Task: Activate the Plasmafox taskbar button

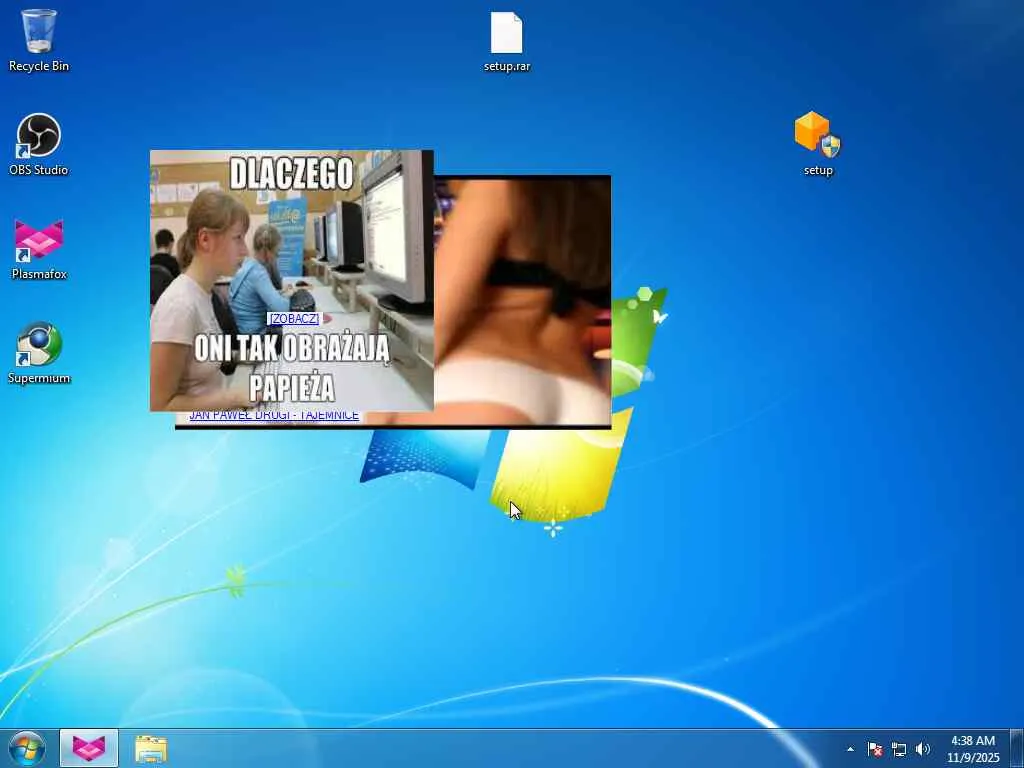Action: coord(89,748)
